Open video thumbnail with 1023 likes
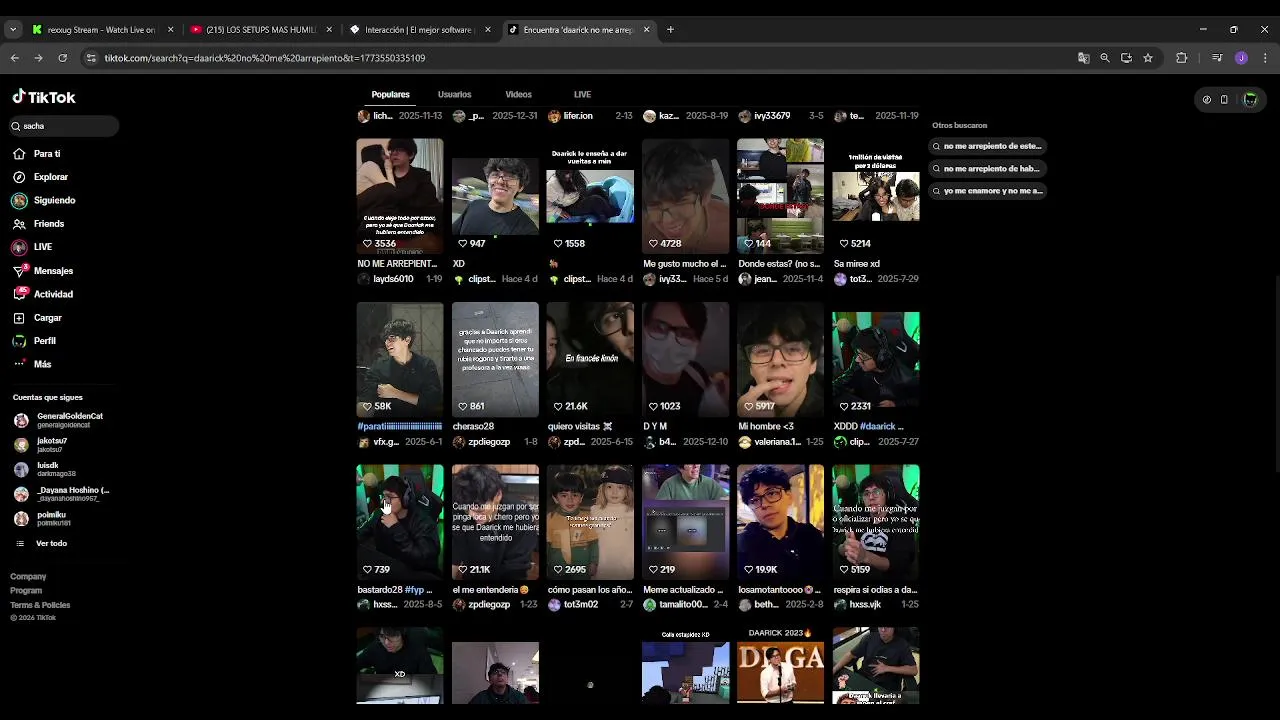1280x720 pixels. (686, 359)
